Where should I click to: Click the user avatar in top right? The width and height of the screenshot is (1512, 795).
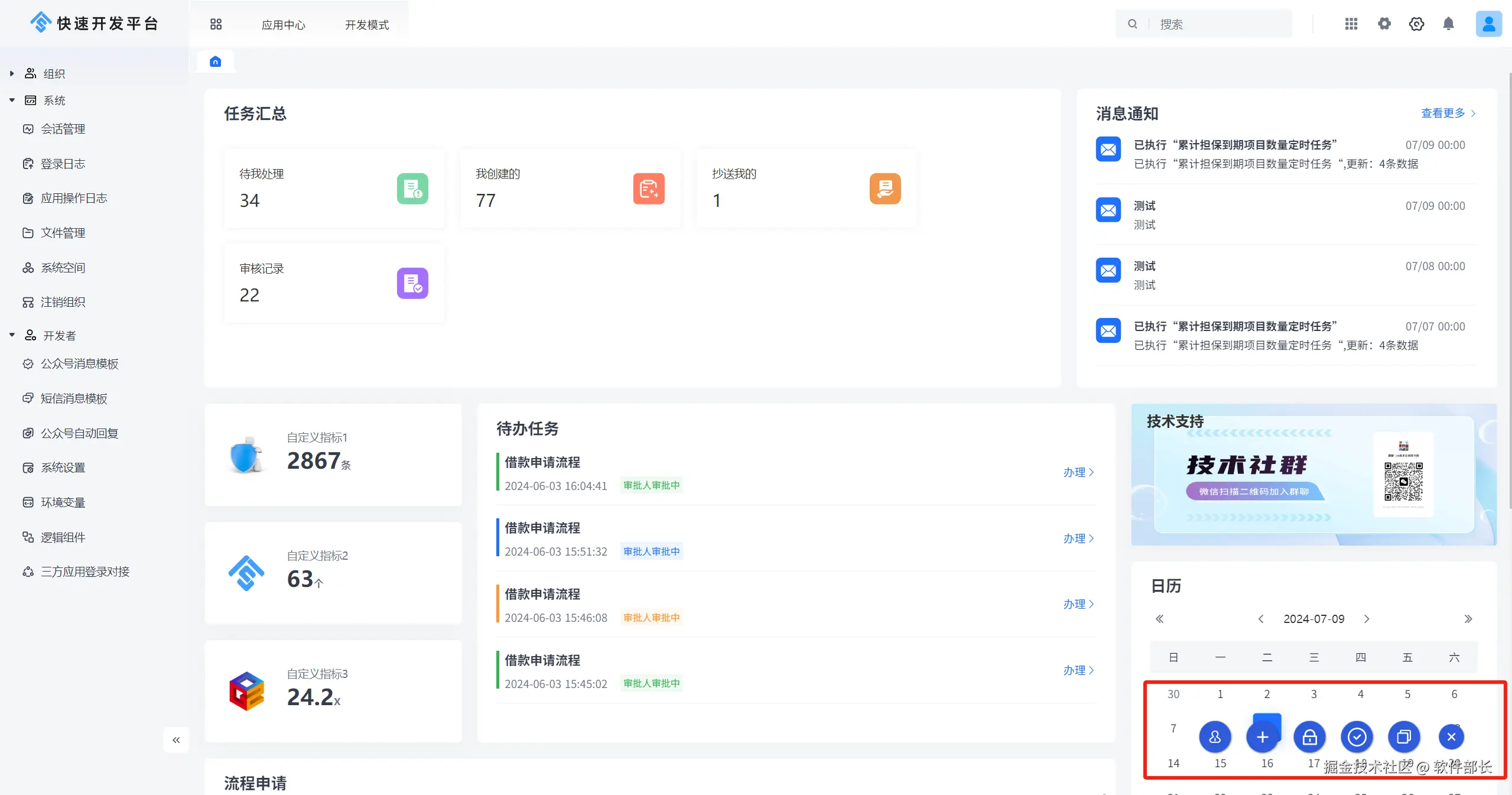tap(1488, 24)
